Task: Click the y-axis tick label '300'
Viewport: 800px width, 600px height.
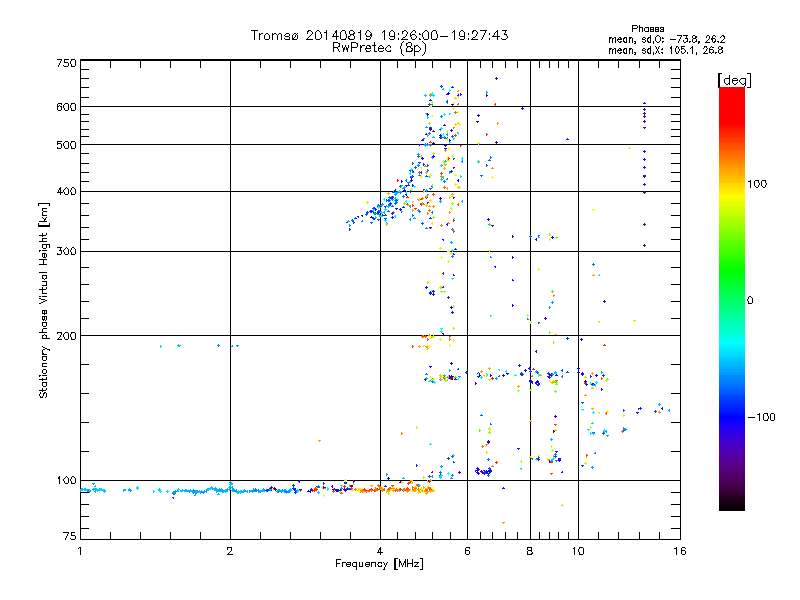Action: (x=66, y=252)
